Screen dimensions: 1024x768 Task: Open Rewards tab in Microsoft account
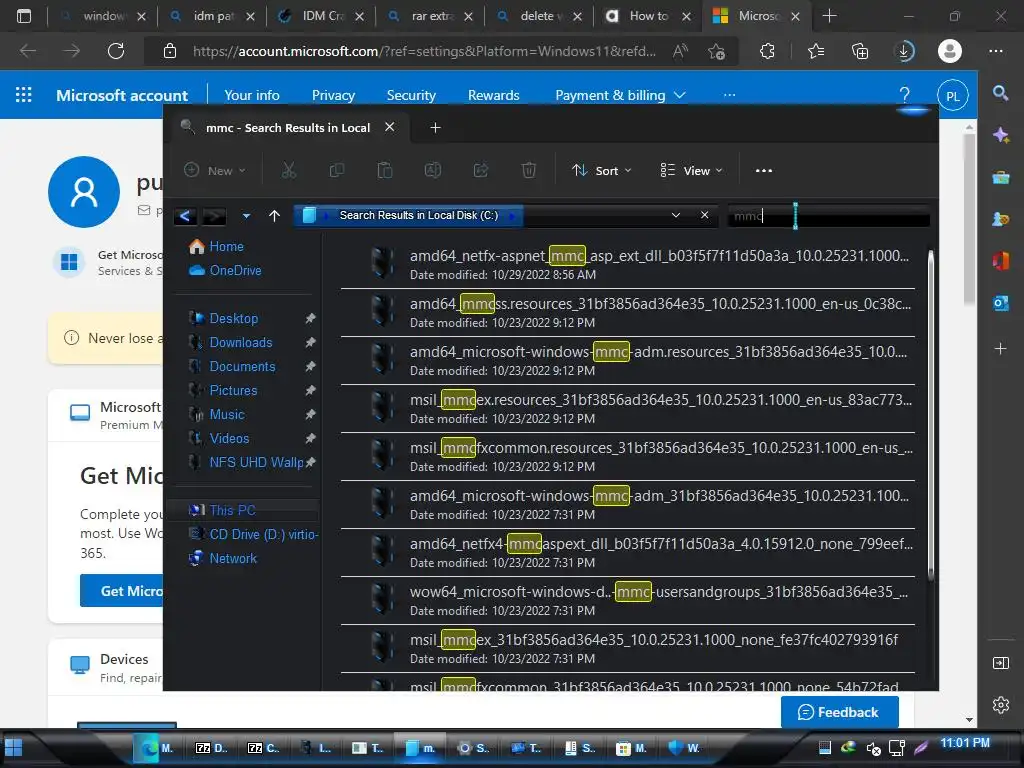click(x=493, y=95)
